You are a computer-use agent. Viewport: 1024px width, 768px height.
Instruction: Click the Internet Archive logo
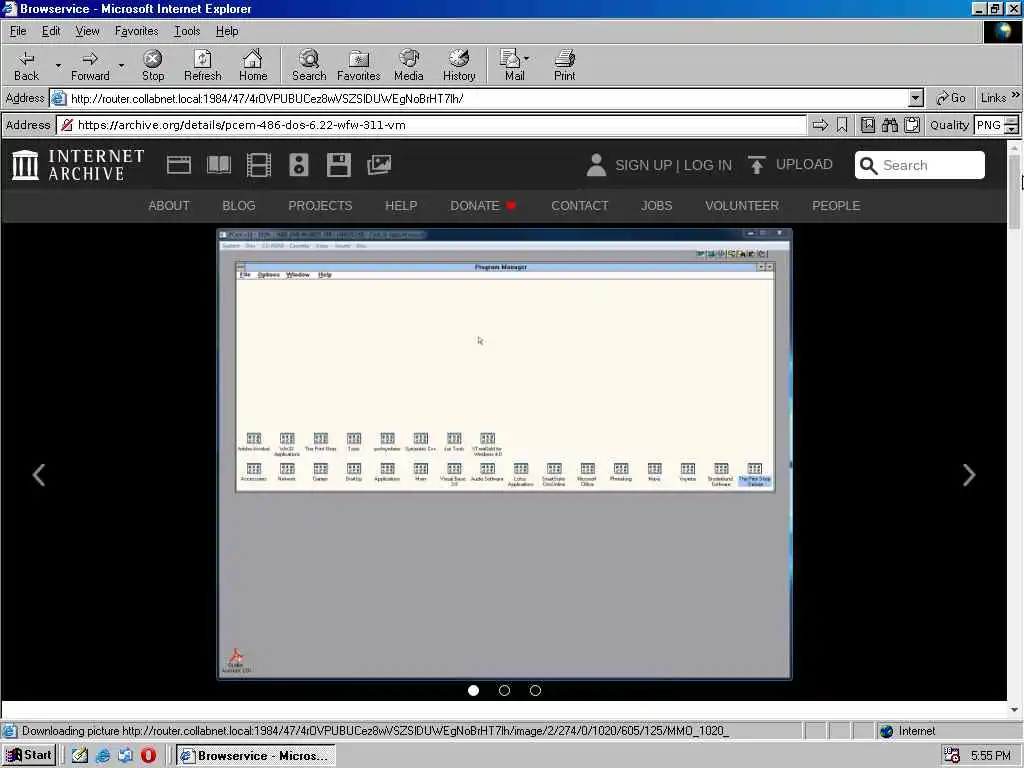tap(78, 165)
